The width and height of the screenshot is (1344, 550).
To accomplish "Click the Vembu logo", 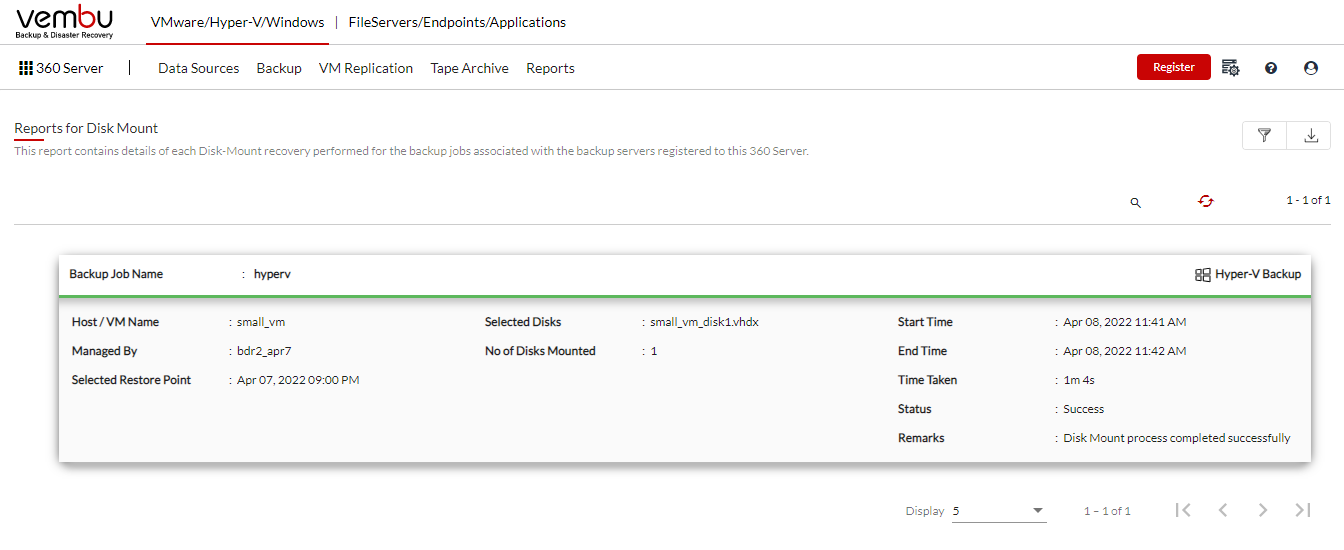I will point(65,22).
